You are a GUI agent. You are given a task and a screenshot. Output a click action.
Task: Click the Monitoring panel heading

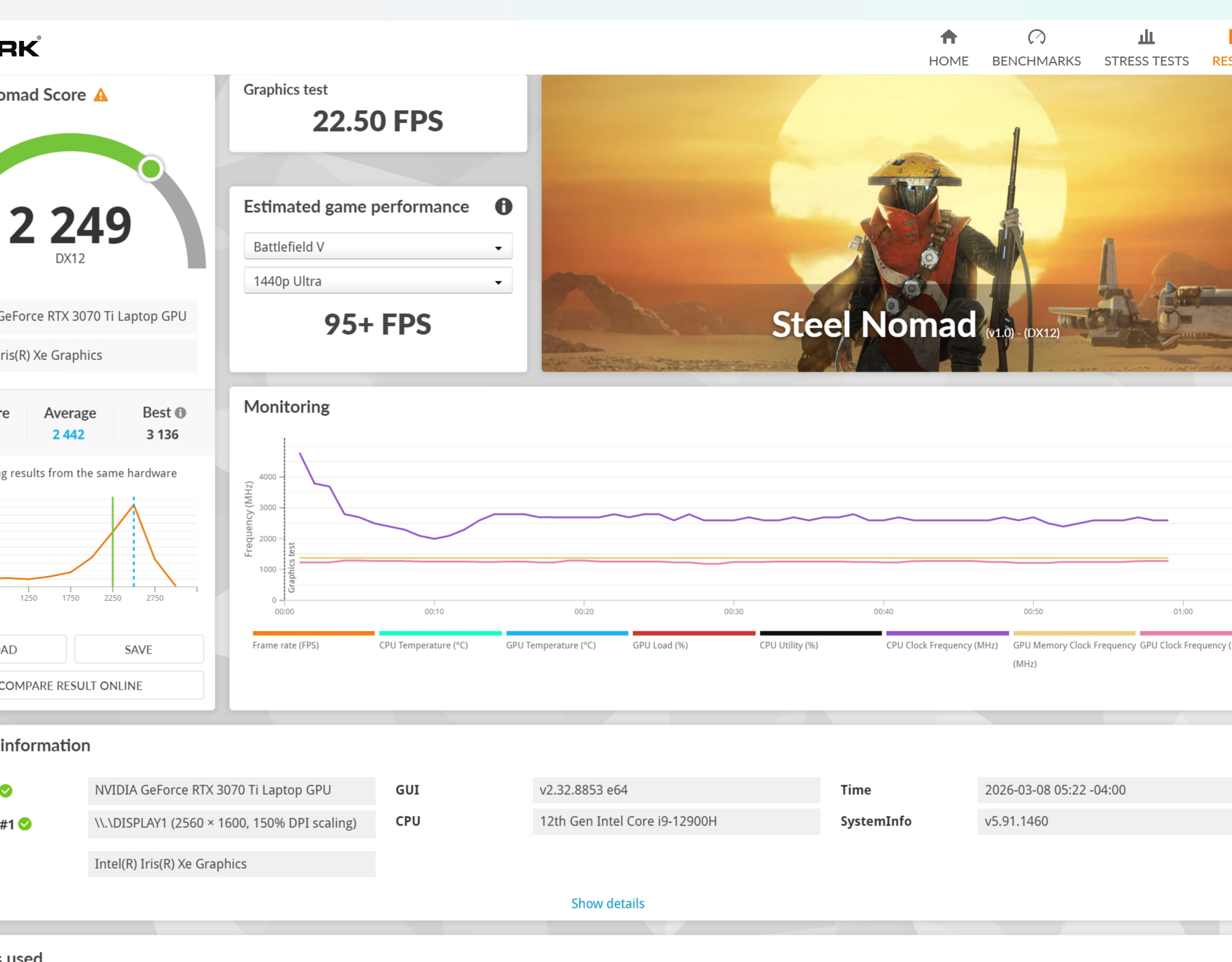[x=286, y=407]
